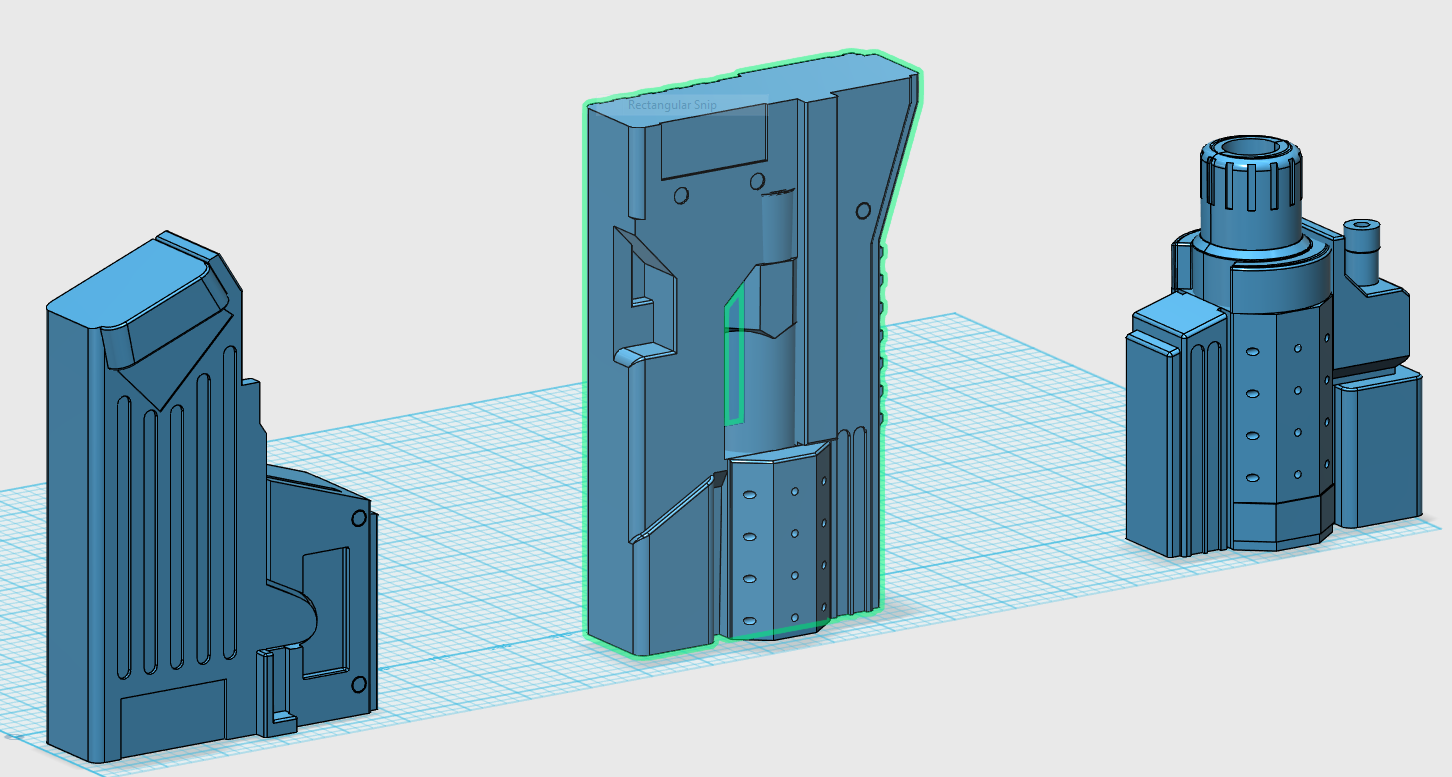1452x777 pixels.
Task: Select the lower circular hole on left model's flange
Action: pyautogui.click(x=359, y=685)
